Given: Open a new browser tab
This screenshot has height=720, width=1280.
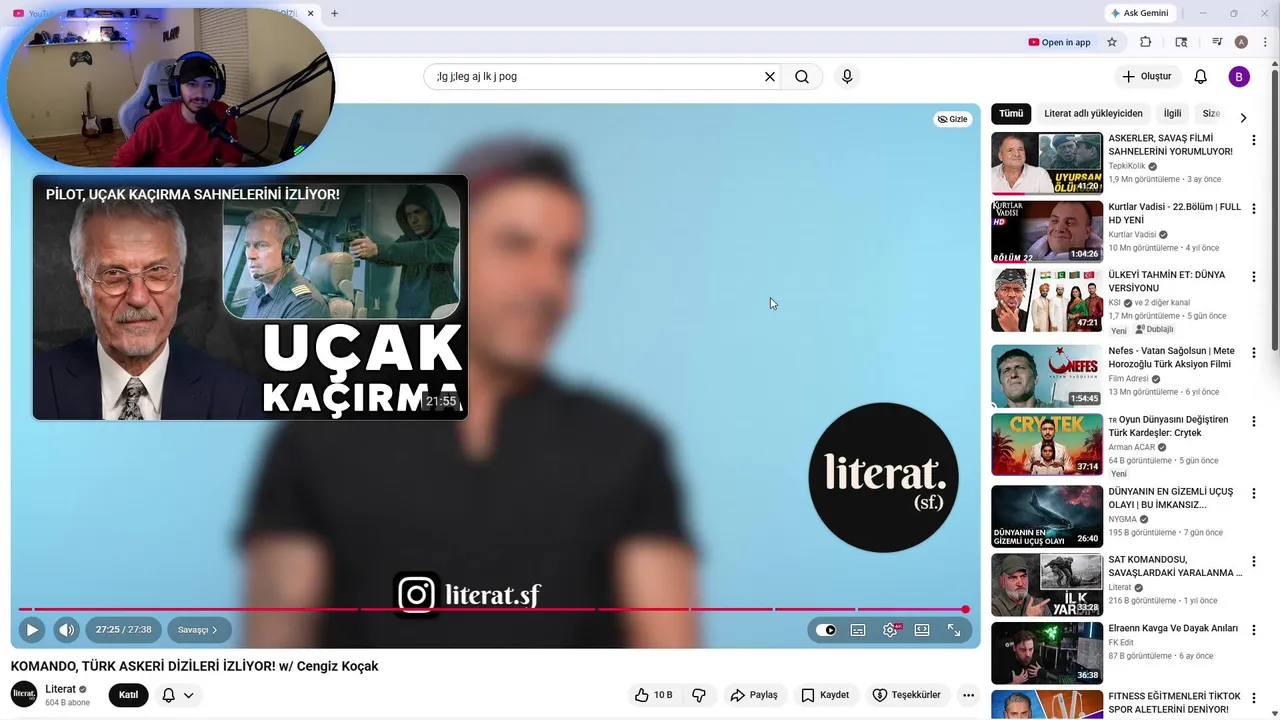Looking at the screenshot, I should (334, 13).
